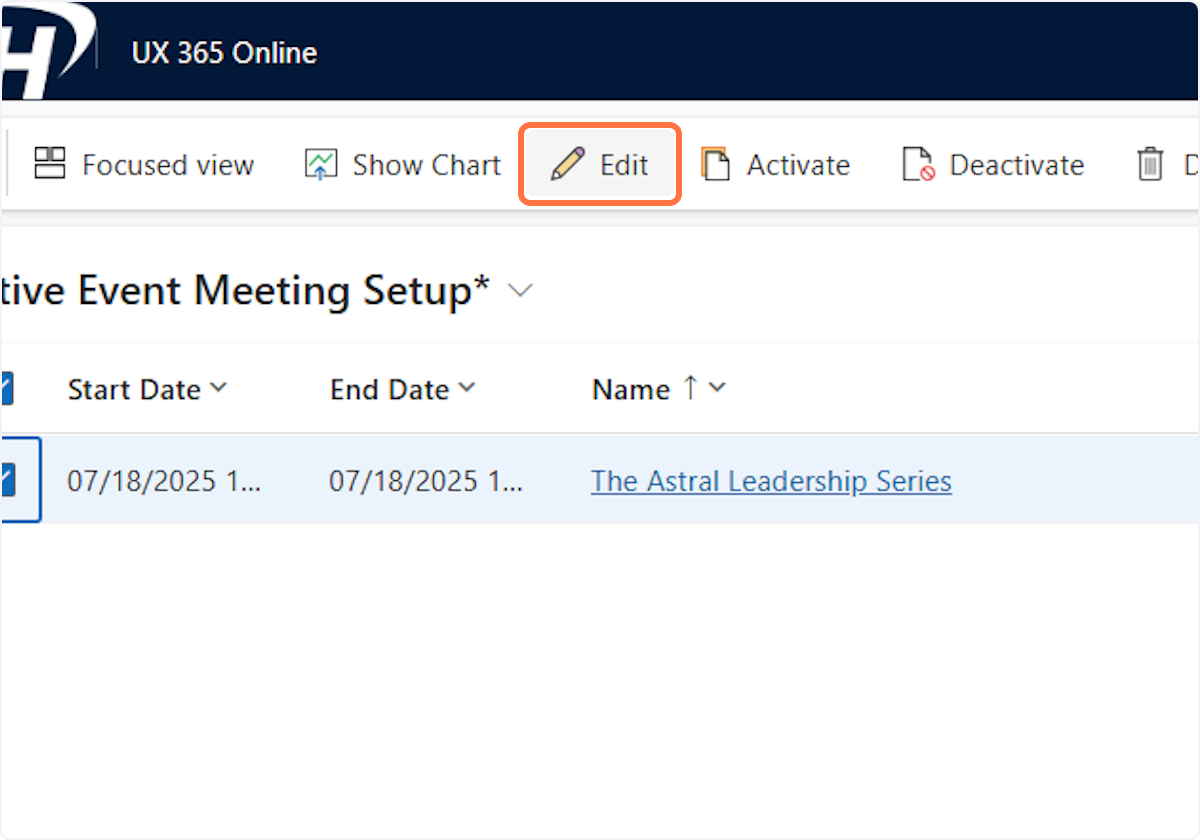Choose the Deactivate command label
This screenshot has width=1200, height=840.
click(x=1016, y=165)
